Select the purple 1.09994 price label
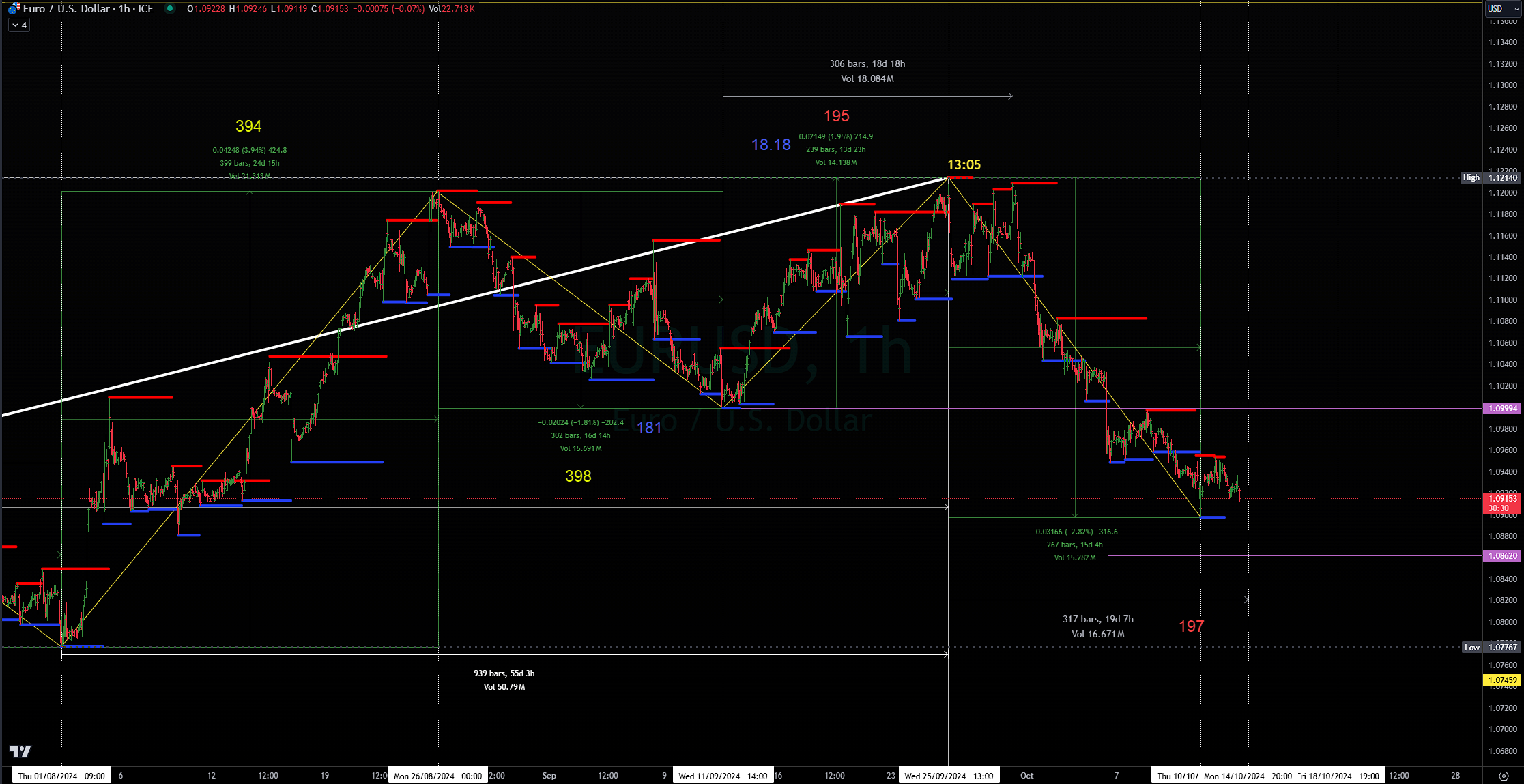 1502,409
